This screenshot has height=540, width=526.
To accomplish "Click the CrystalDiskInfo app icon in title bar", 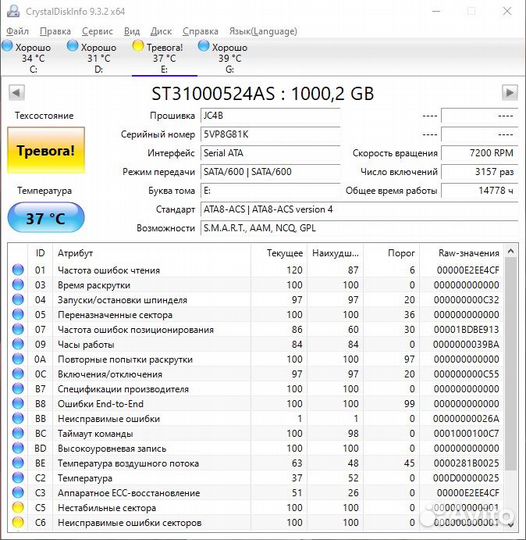I will 13,11.
